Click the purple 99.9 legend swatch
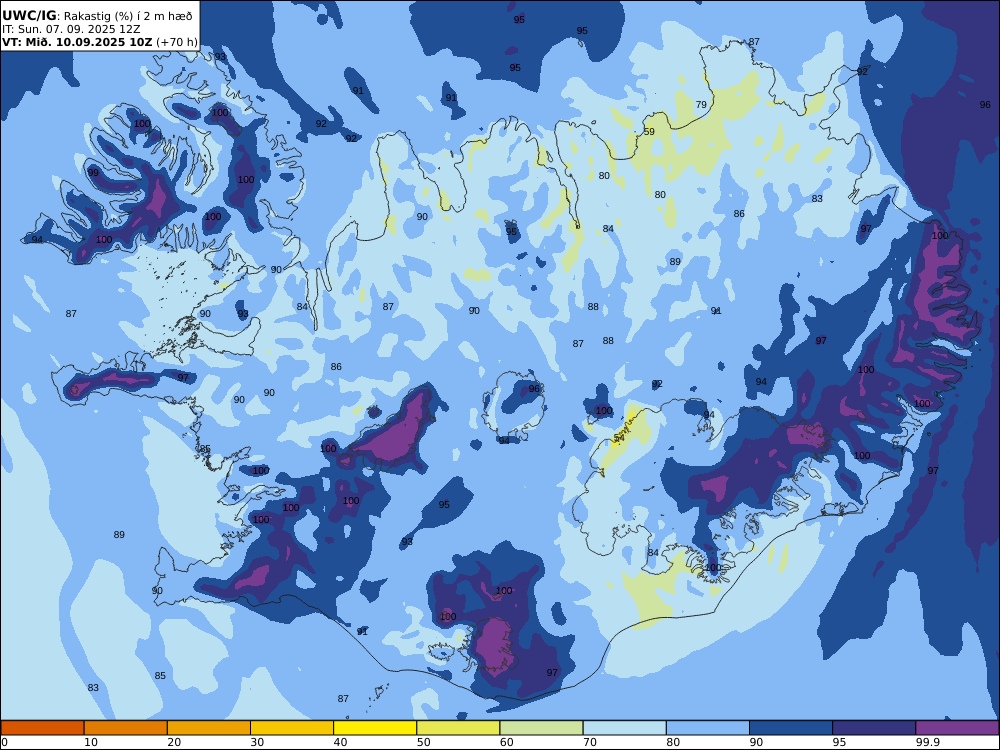 [957, 728]
